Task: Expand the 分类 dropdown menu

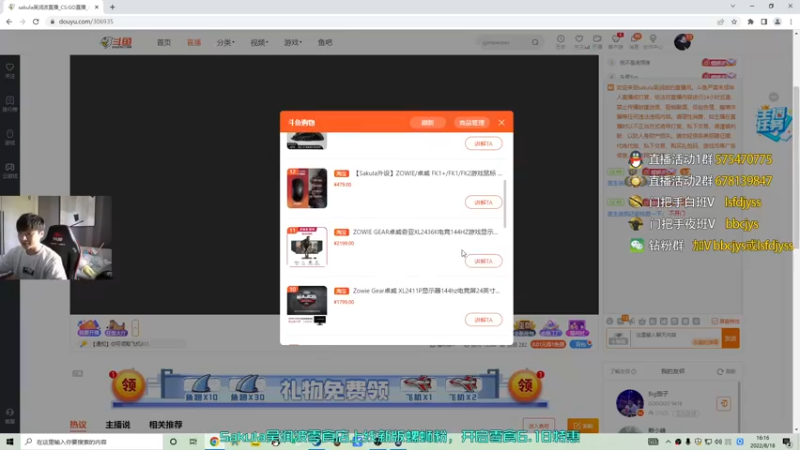Action: pyautogui.click(x=226, y=42)
